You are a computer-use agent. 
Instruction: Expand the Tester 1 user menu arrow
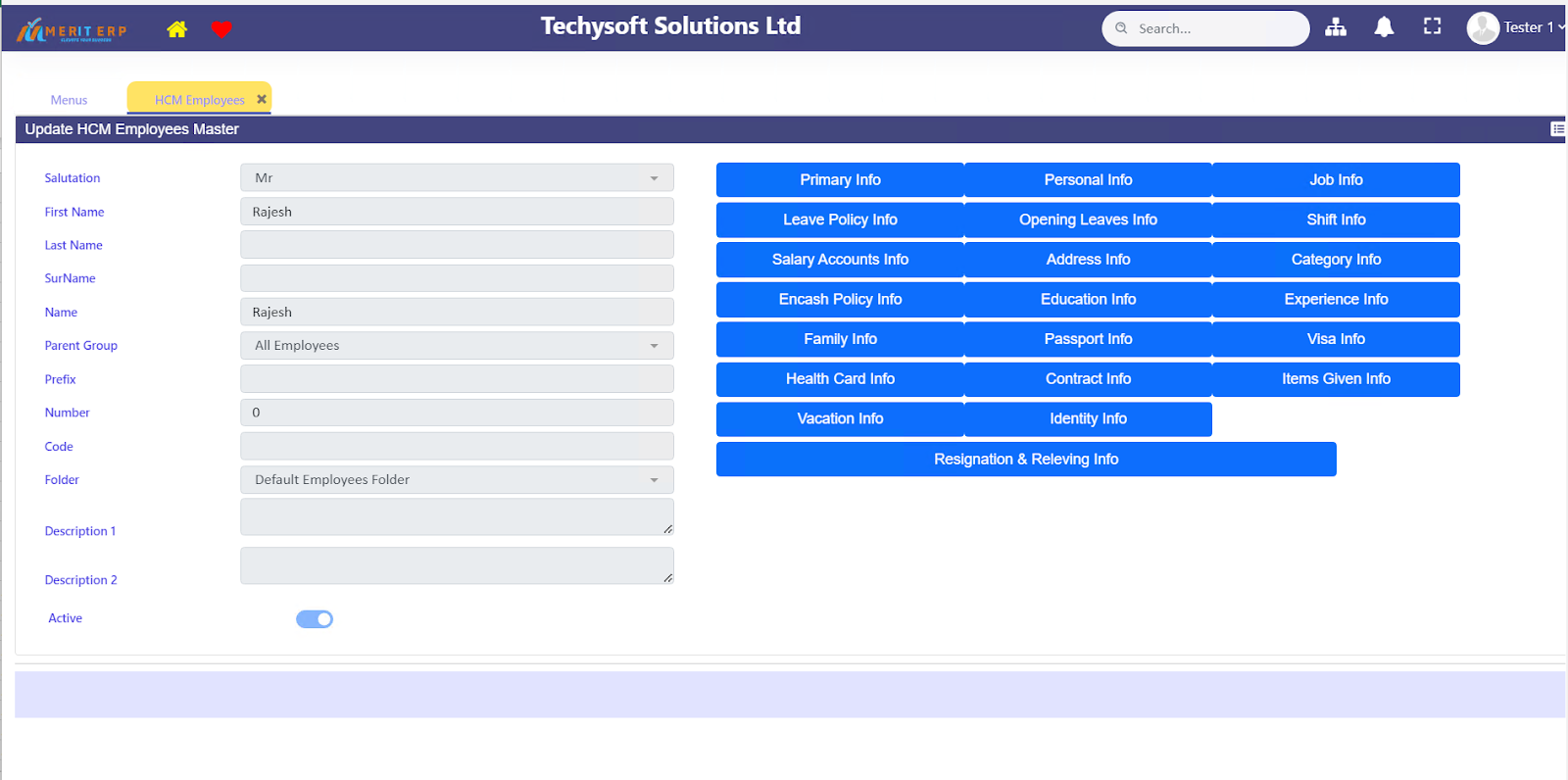click(1561, 27)
